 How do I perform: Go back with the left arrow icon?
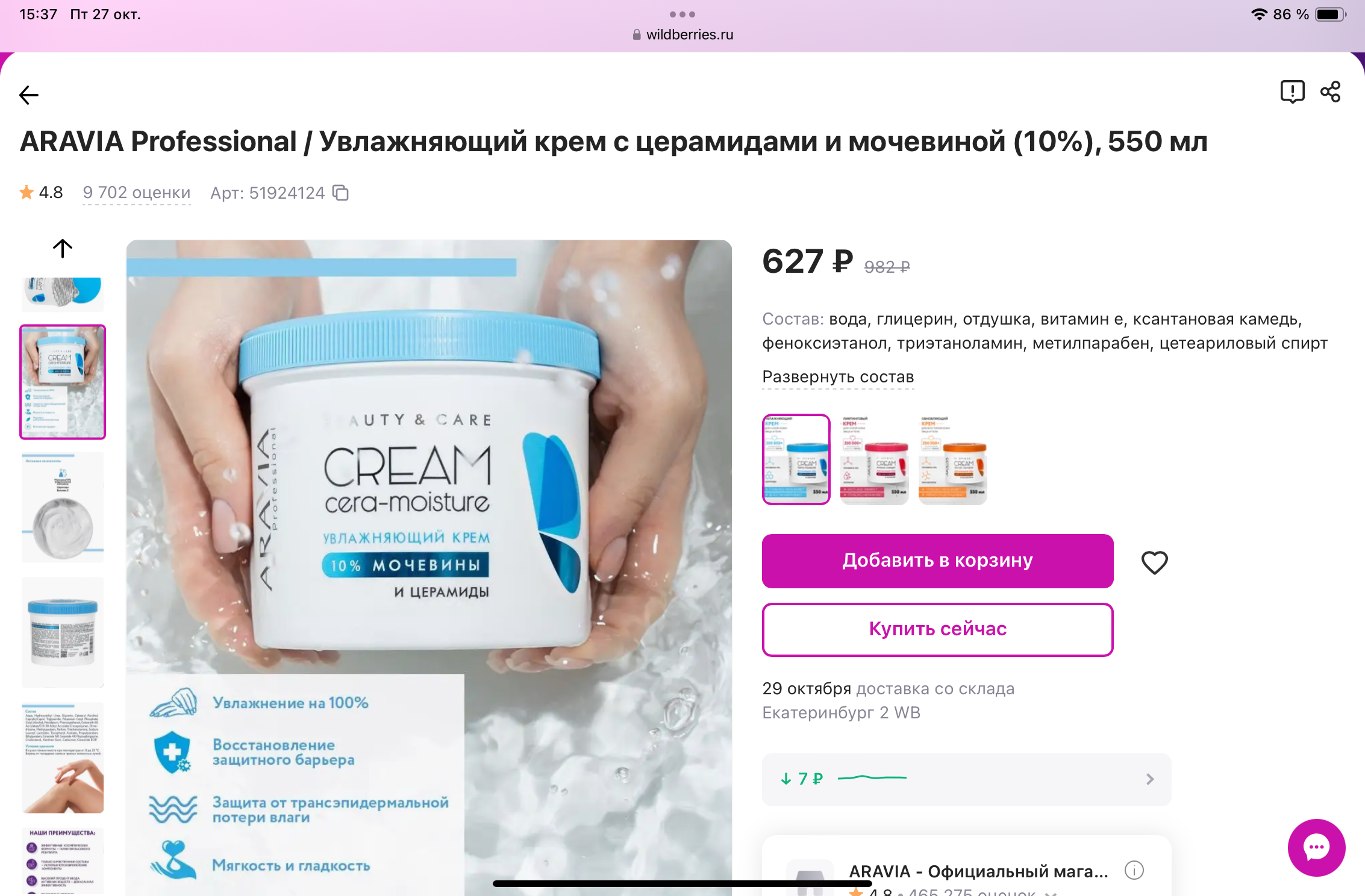pyautogui.click(x=29, y=95)
